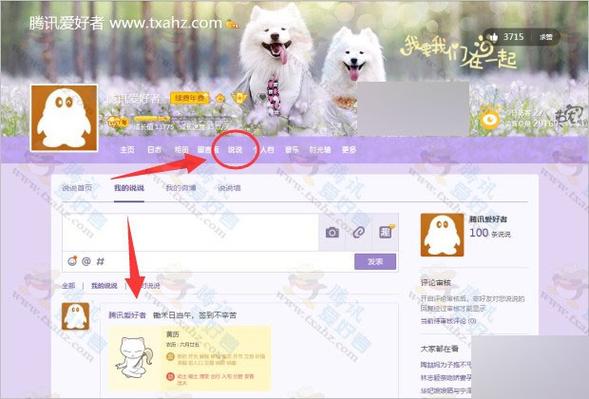Viewport: 589px width, 399px height.
Task: Filter posts by 全部 link
Action: point(69,286)
